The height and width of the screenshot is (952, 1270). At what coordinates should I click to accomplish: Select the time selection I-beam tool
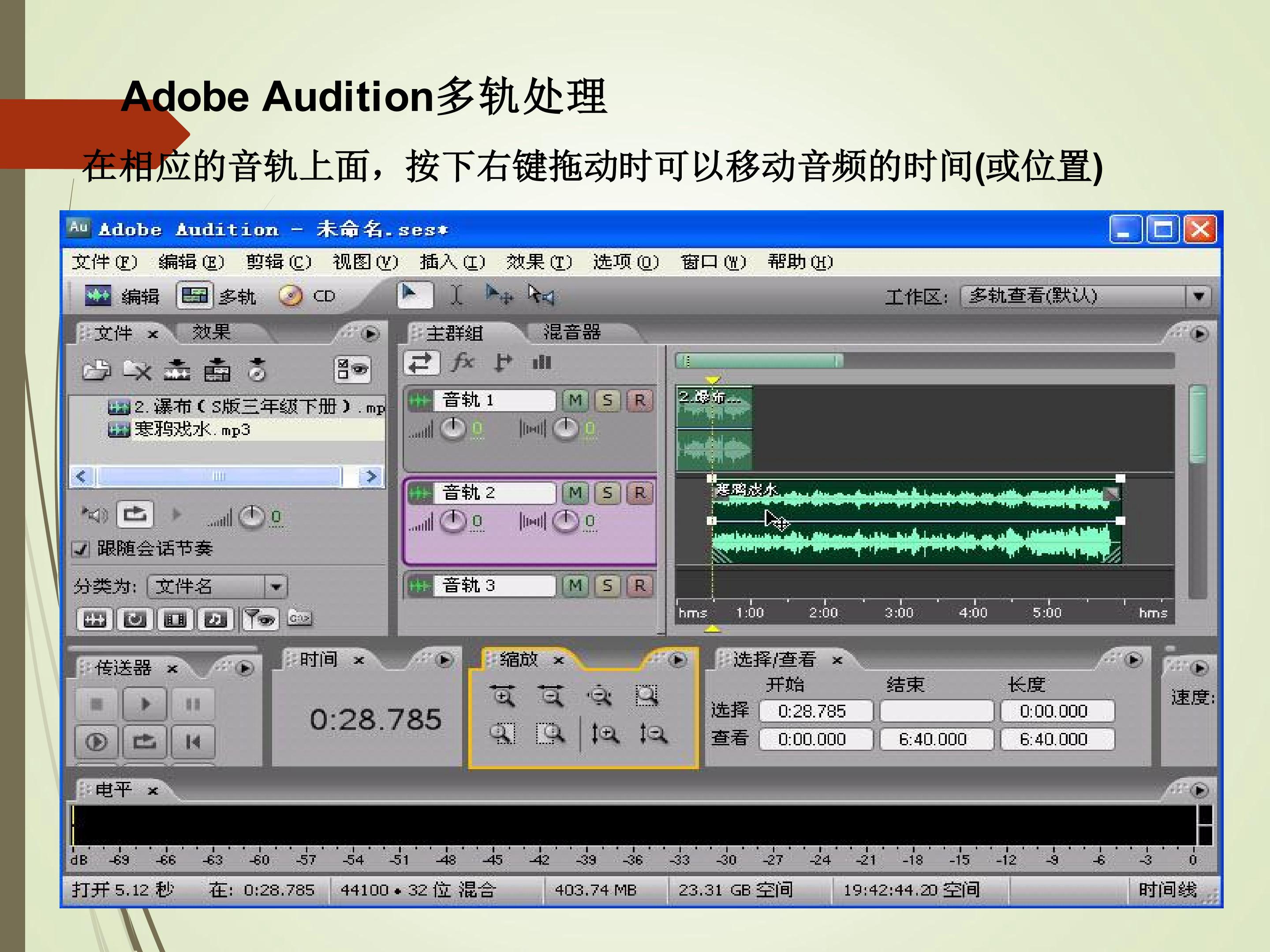pyautogui.click(x=456, y=296)
